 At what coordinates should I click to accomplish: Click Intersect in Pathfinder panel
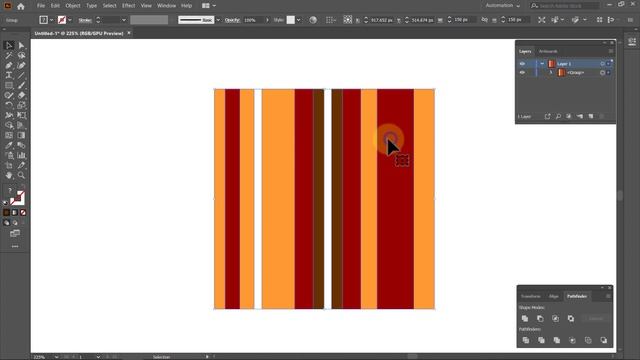click(x=556, y=318)
